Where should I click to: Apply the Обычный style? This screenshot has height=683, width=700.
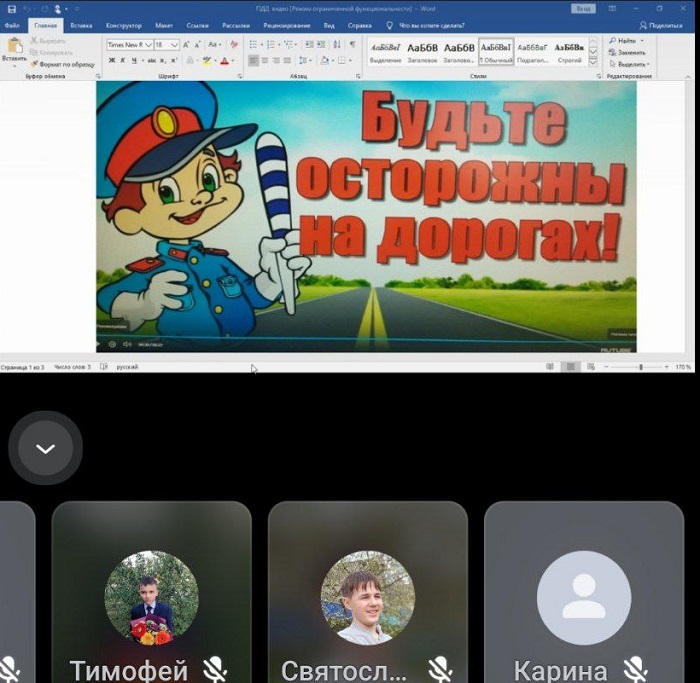[496, 52]
